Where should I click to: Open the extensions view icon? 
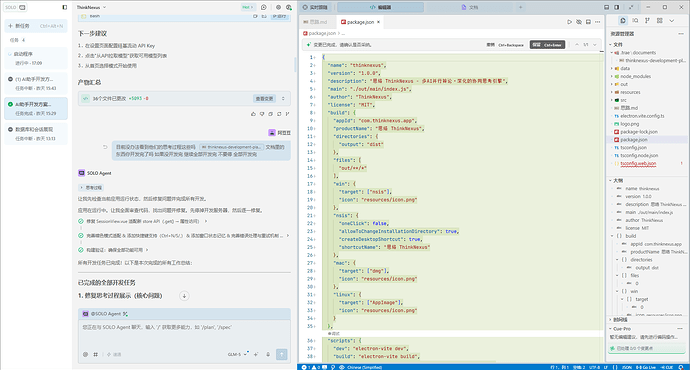[660, 21]
